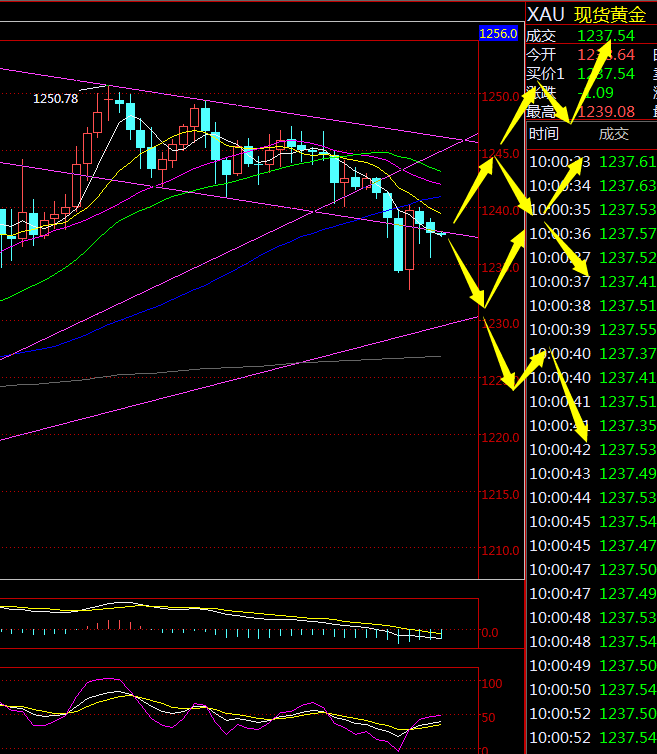
Task: Select the 10:00:36 trade row at 1237.57
Action: point(592,234)
